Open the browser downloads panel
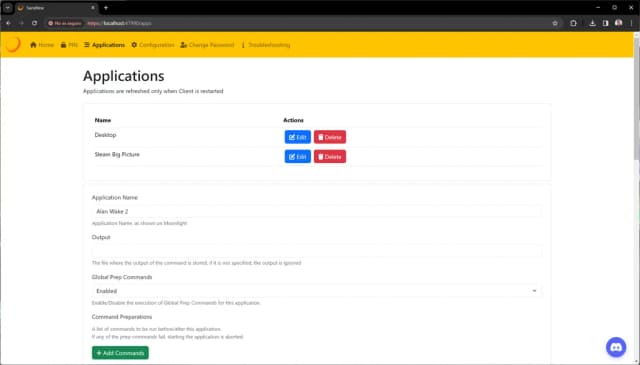 (x=592, y=23)
